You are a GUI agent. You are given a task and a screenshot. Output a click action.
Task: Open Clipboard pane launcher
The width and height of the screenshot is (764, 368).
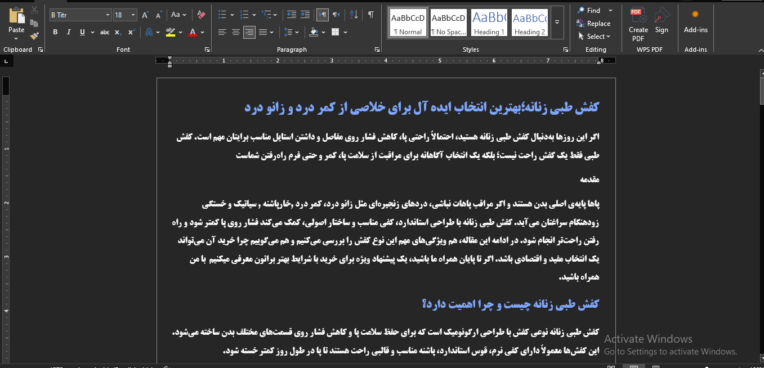coord(40,50)
